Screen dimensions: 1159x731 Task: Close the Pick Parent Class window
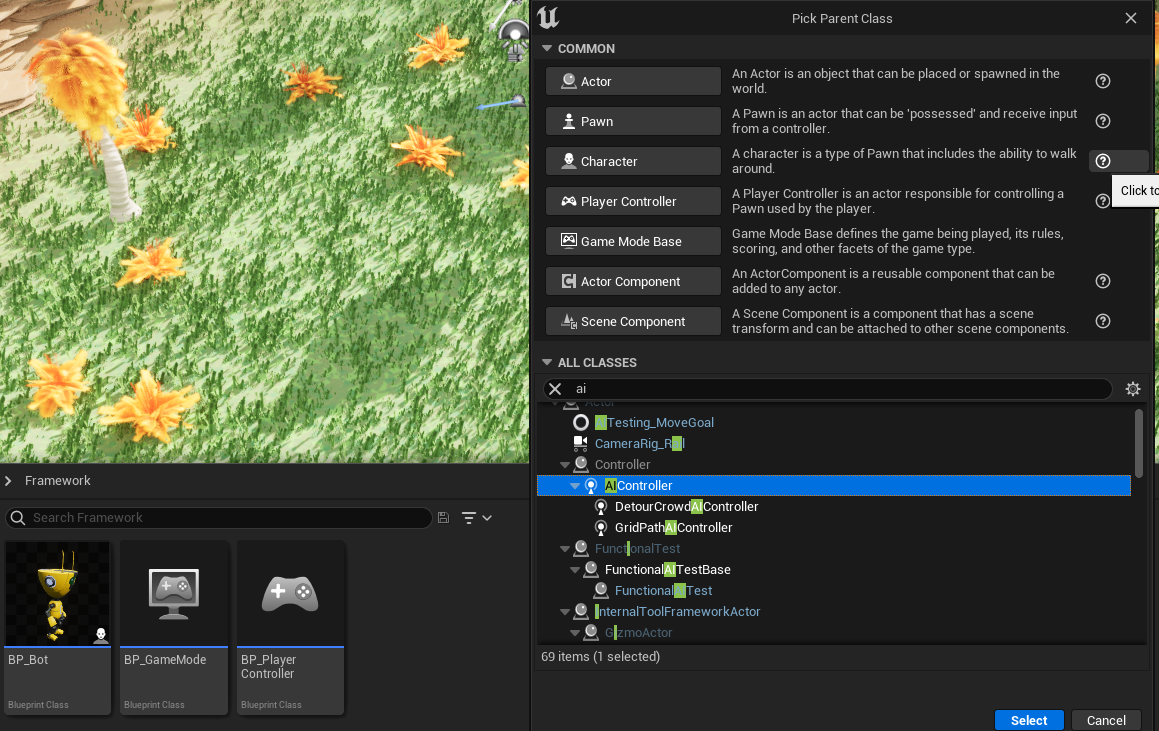tap(1130, 18)
